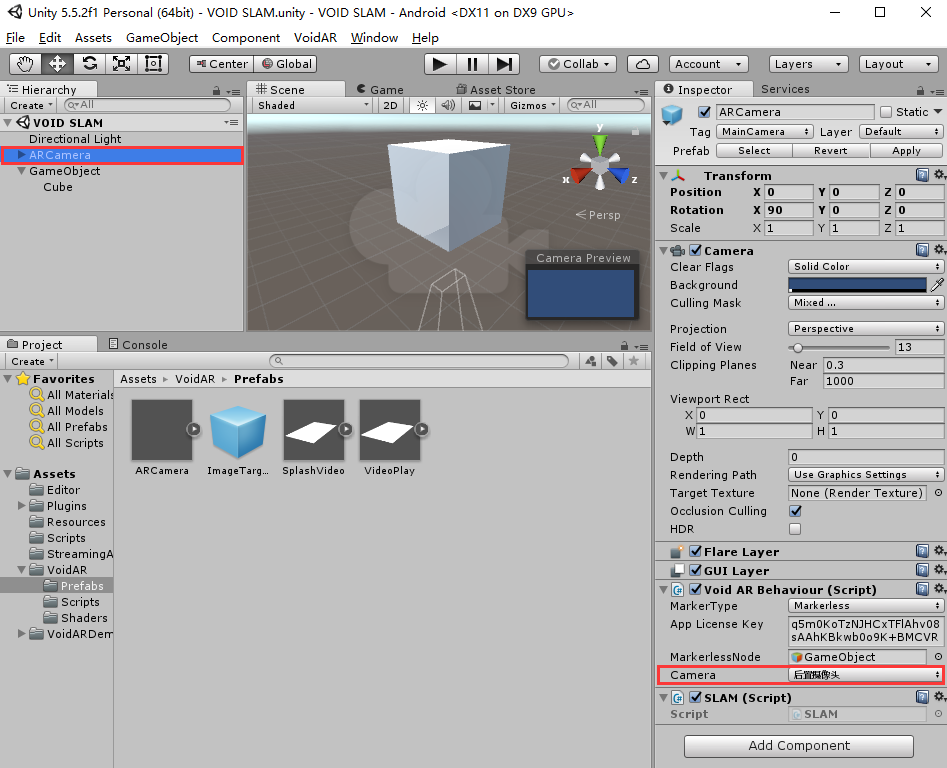Select the Rotate tool

pyautogui.click(x=89, y=63)
